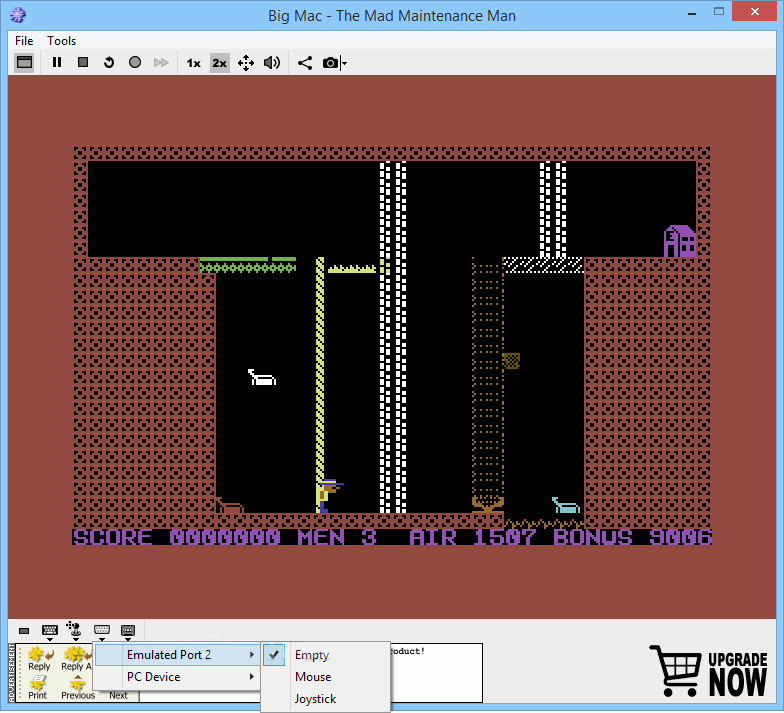
Task: Click the Reply icon in advertisement
Action: tap(40, 659)
